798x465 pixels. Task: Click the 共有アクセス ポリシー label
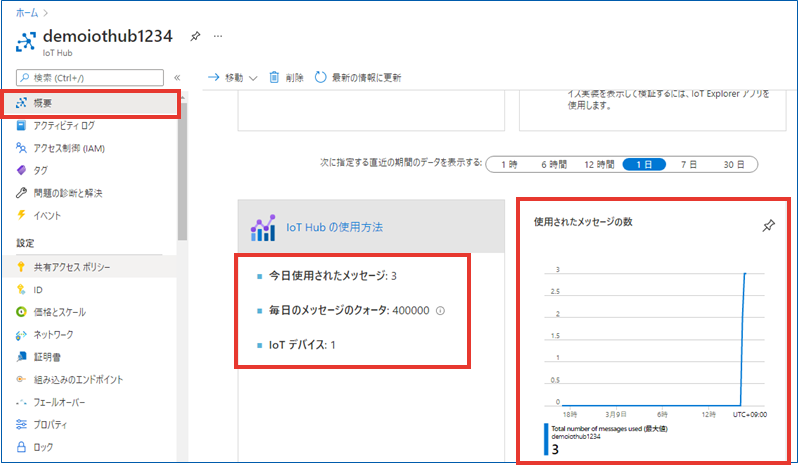coord(72,267)
